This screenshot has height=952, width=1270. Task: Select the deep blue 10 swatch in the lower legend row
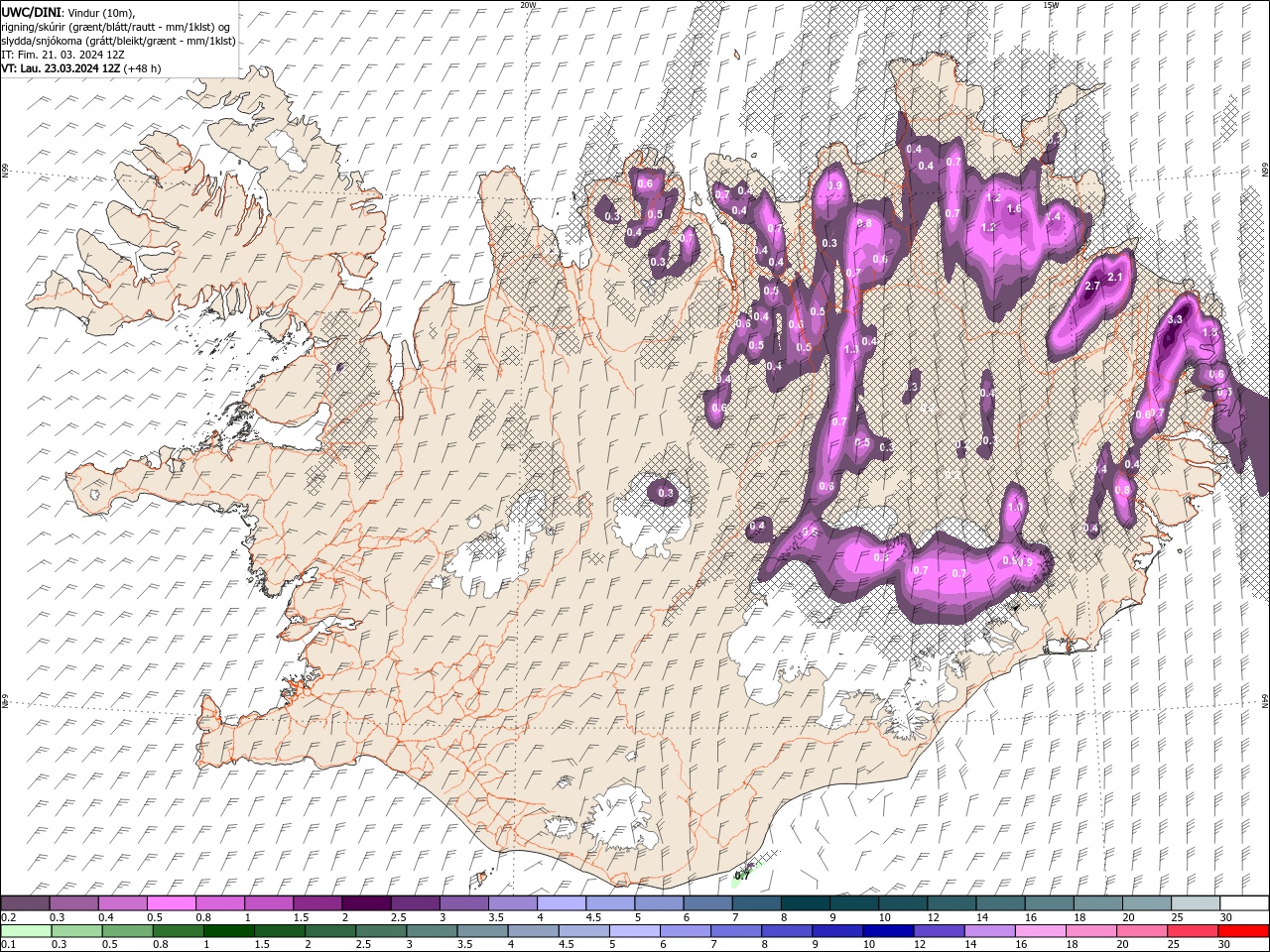click(887, 931)
